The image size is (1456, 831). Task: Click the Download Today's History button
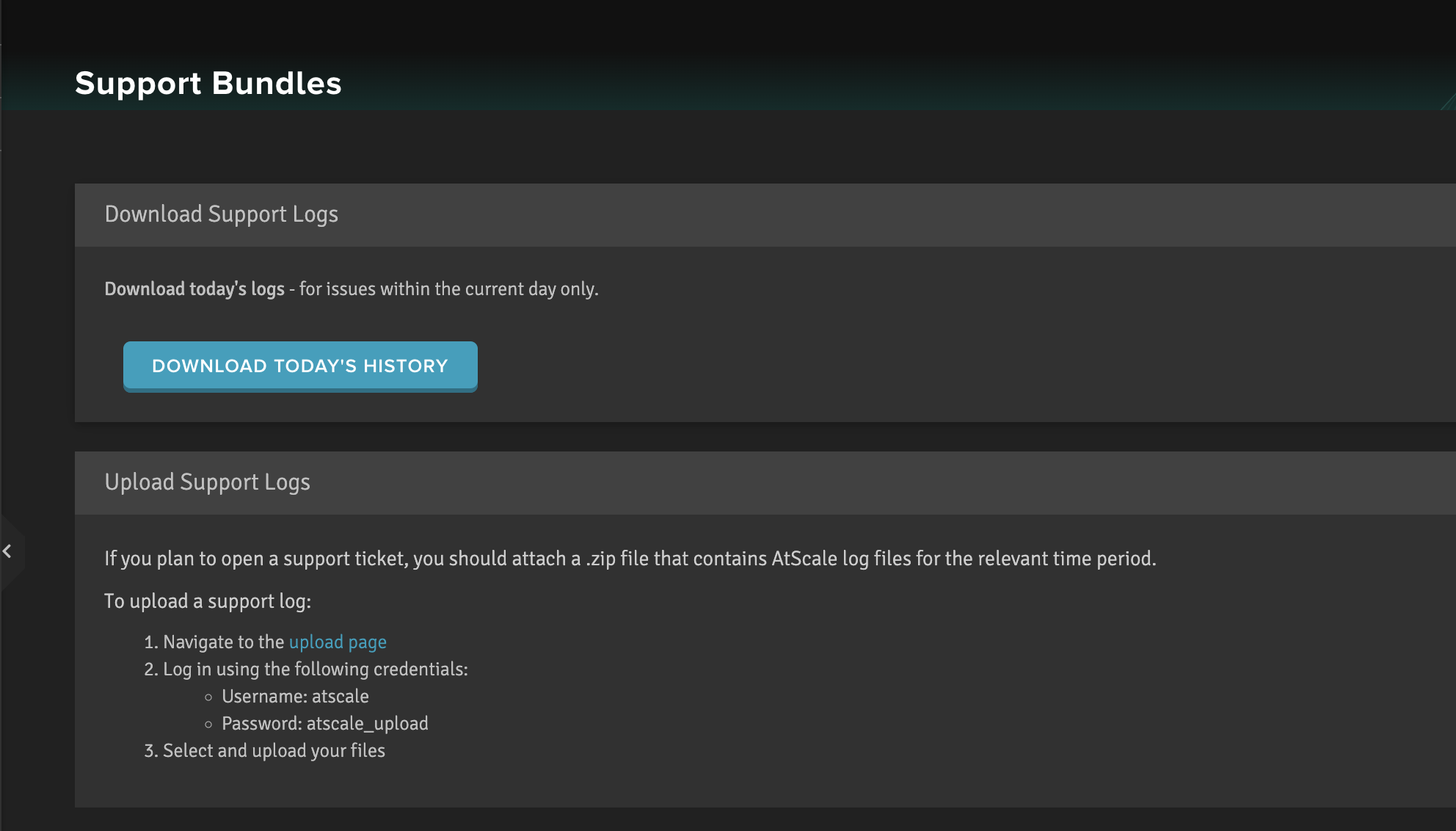tap(300, 366)
